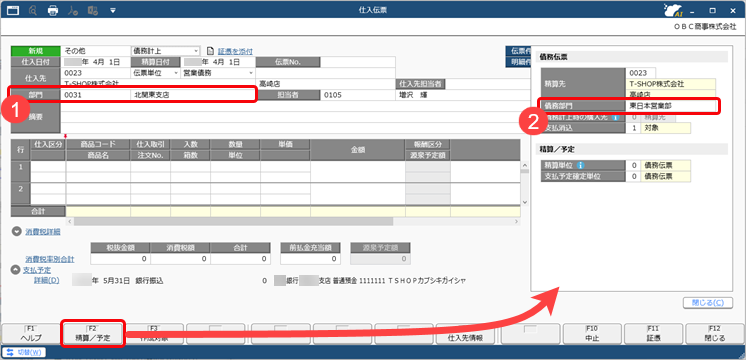Image resolution: width=746 pixels, height=360 pixels.
Task: Click the 税抜金額 total field
Action: click(x=120, y=259)
